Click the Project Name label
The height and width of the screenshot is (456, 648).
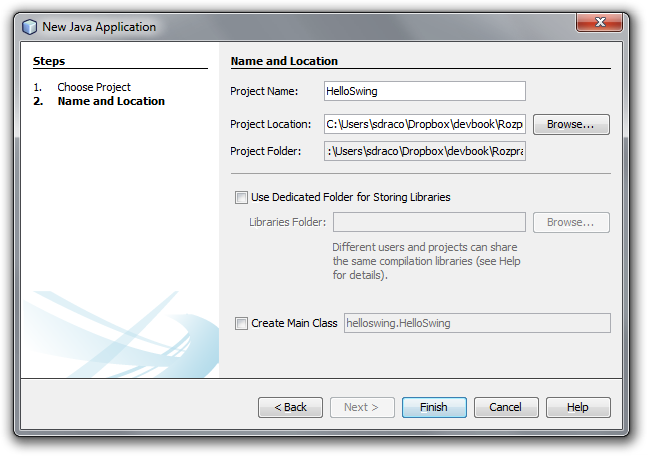click(x=264, y=91)
